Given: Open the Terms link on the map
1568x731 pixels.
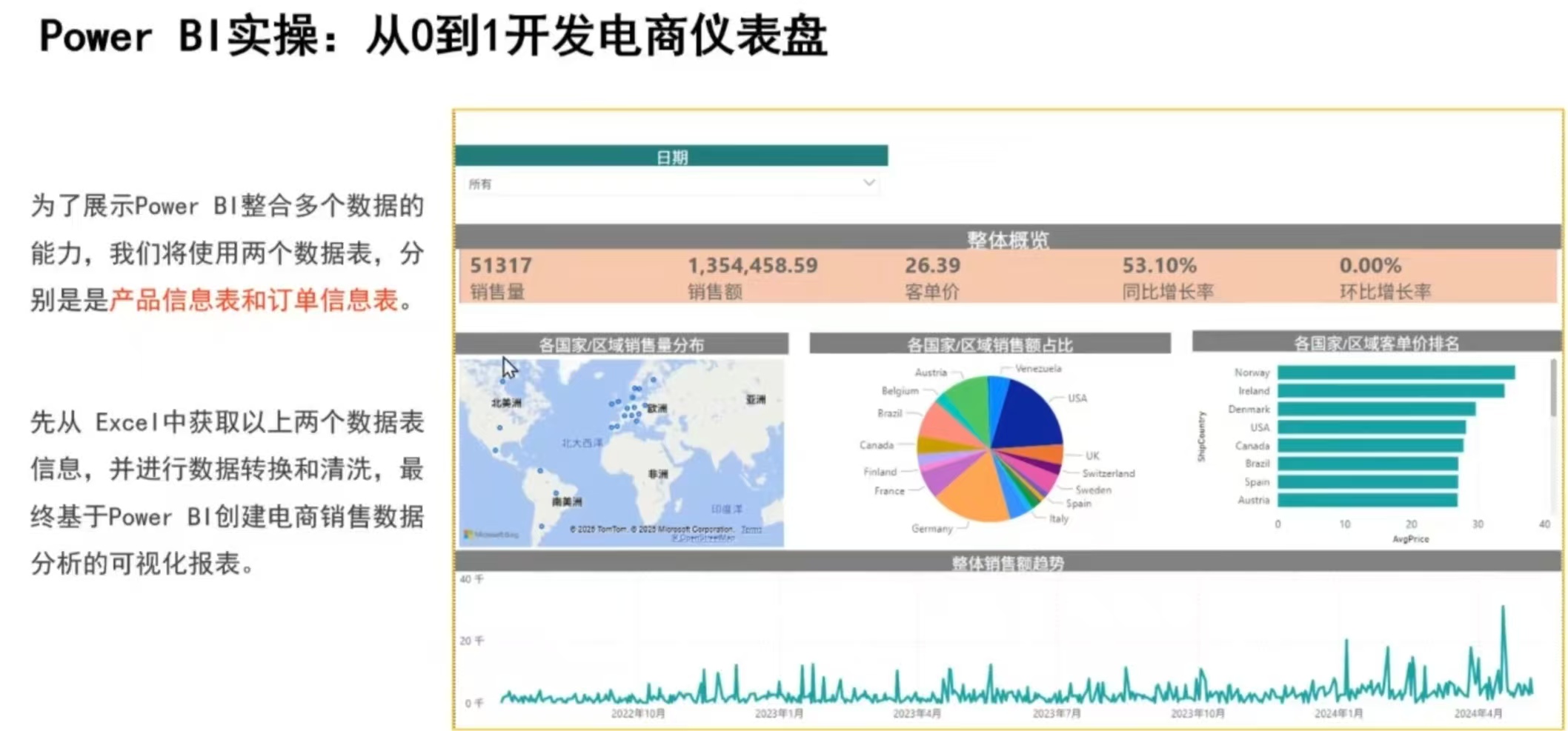Looking at the screenshot, I should click(751, 529).
